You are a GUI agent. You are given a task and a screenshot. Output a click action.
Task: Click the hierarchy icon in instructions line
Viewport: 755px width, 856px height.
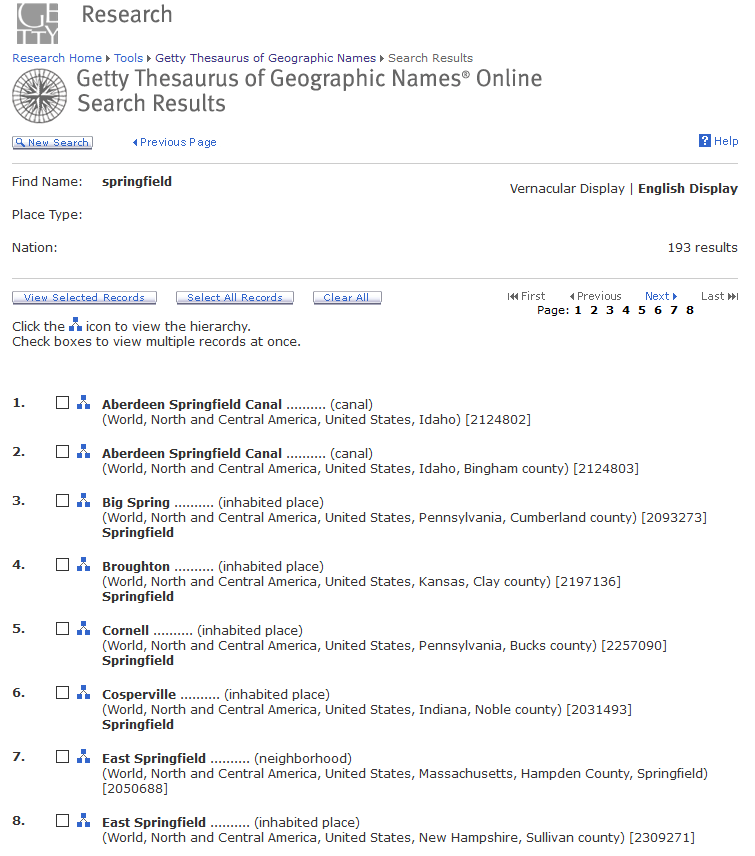point(75,325)
